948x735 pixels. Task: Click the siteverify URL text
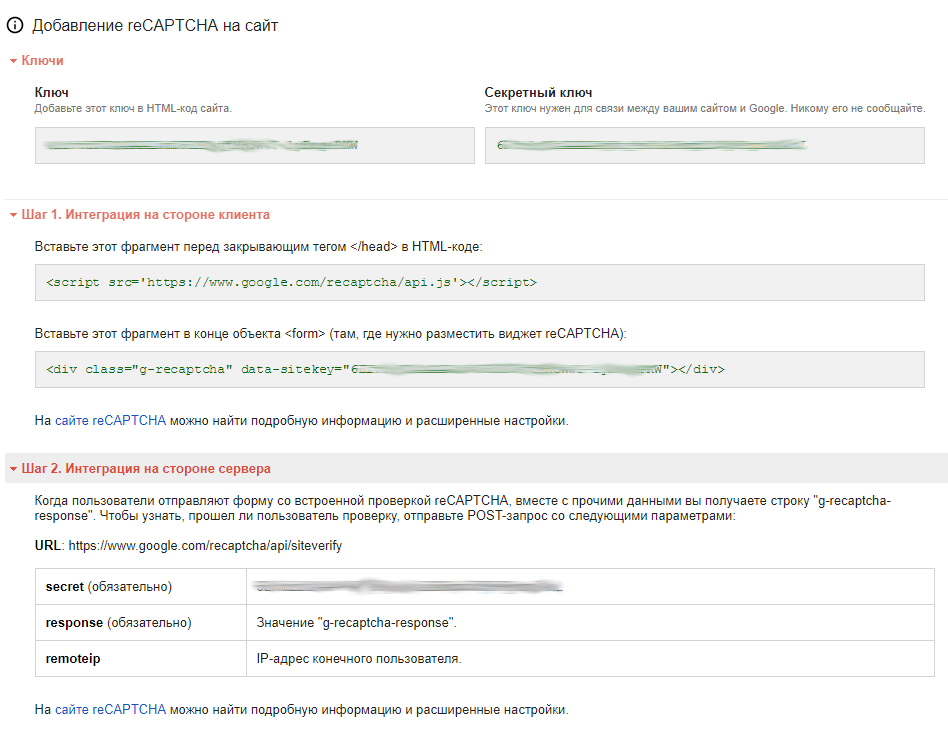205,547
